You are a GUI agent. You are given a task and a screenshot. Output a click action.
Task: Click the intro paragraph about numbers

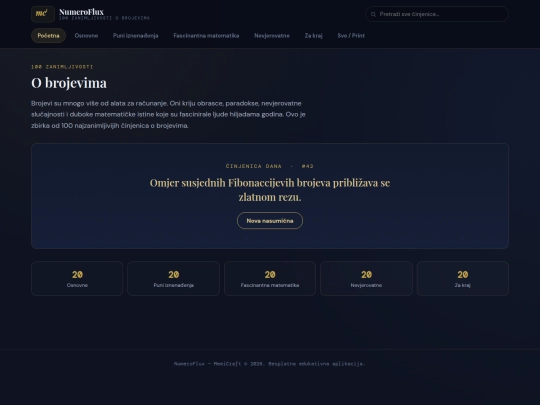[168, 114]
